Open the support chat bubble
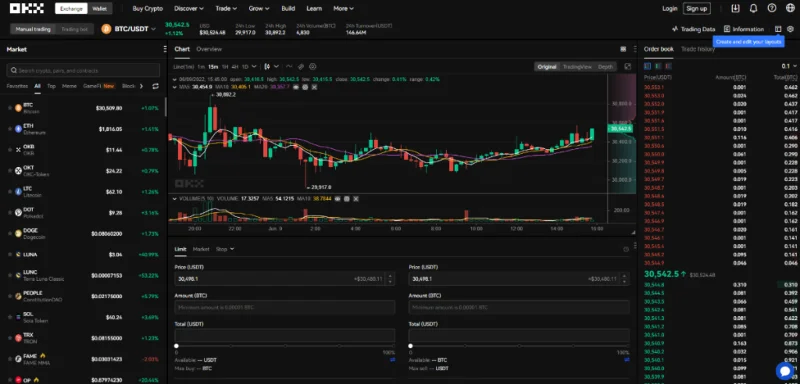The image size is (800, 384). pyautogui.click(x=784, y=370)
